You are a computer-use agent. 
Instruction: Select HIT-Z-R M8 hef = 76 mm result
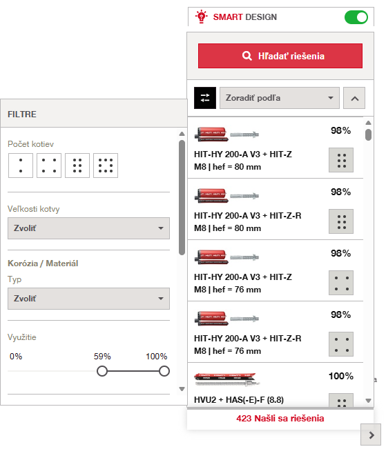(x=275, y=332)
